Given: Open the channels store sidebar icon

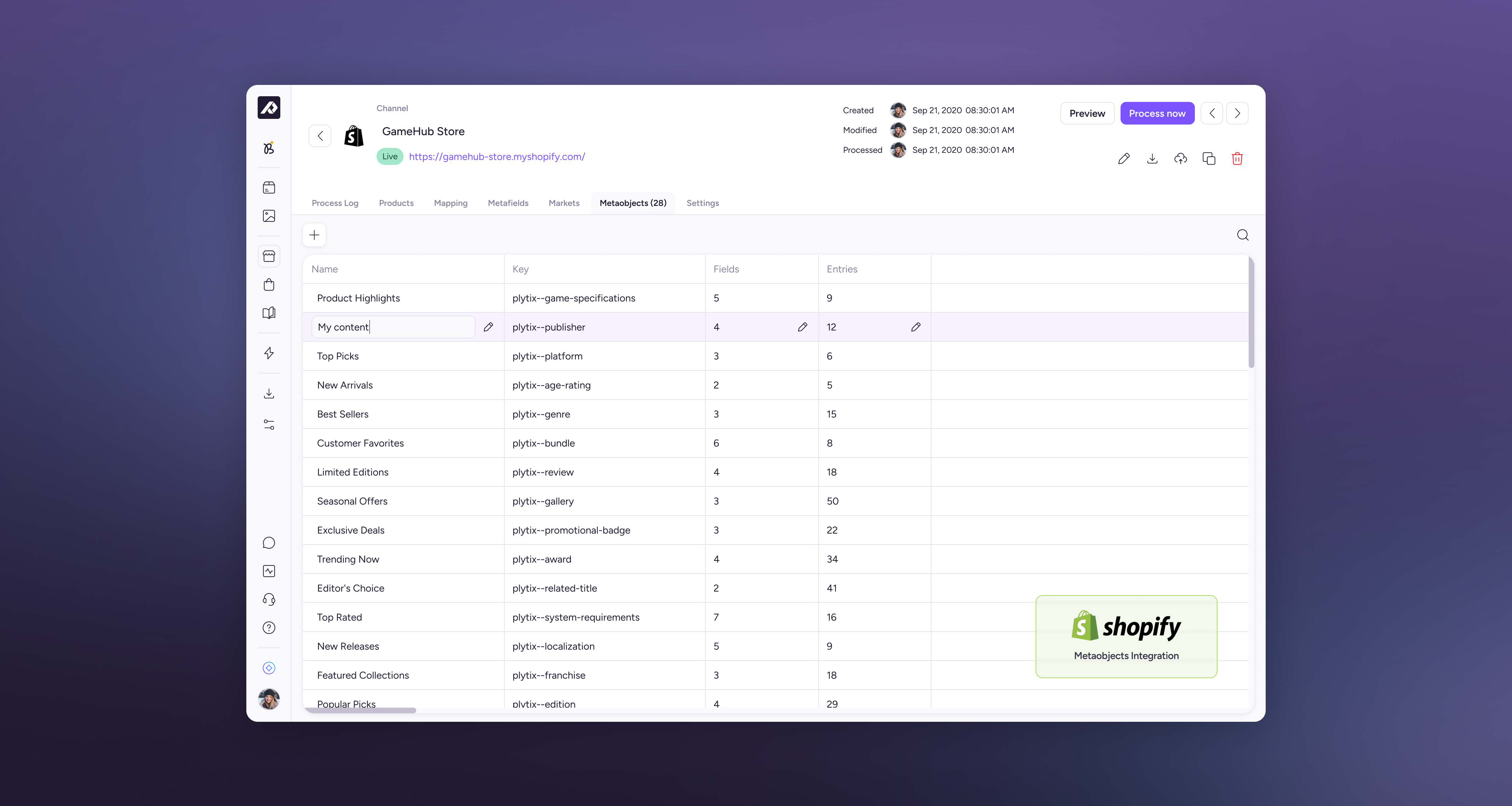Looking at the screenshot, I should 269,257.
